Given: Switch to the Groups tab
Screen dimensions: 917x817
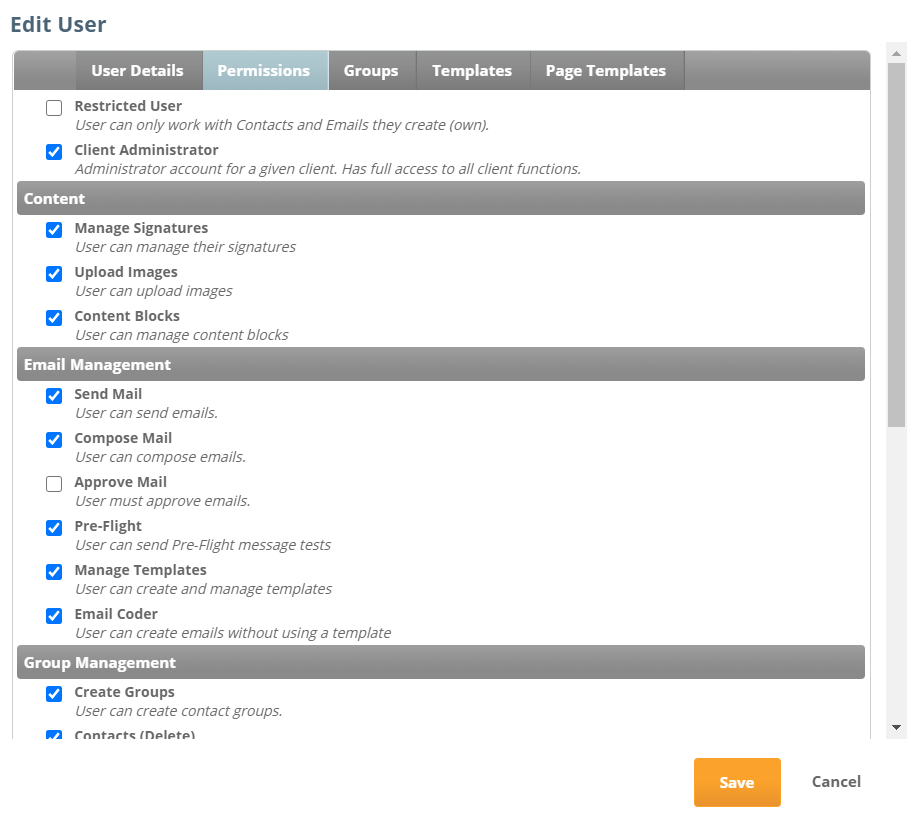Looking at the screenshot, I should click(x=371, y=70).
